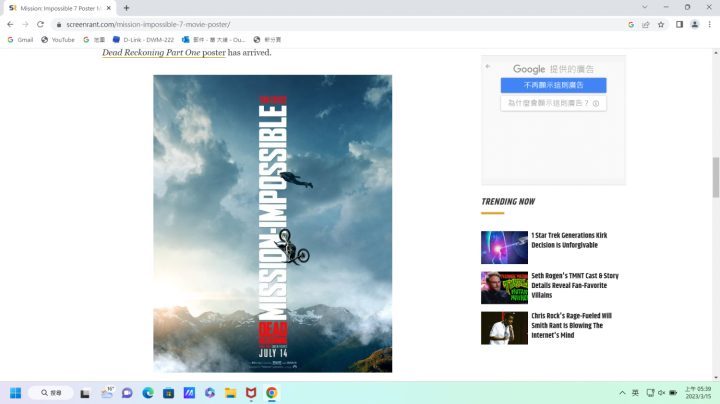Reload the Screenrant page
This screenshot has height=404, width=720.
coord(40,24)
